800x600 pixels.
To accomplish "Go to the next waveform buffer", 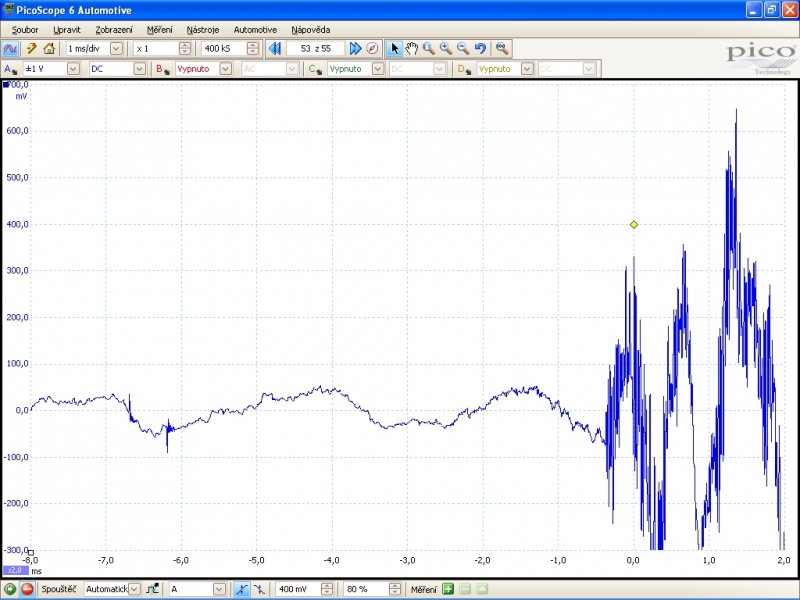I will [x=355, y=48].
